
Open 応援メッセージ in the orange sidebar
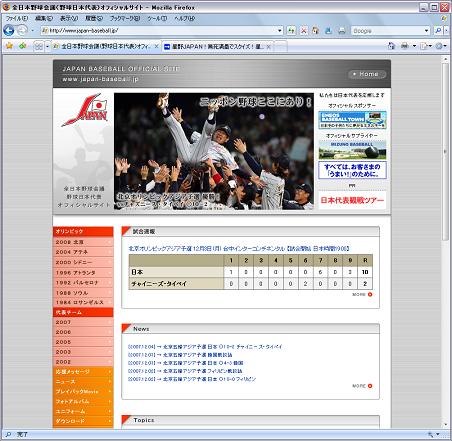pyautogui.click(x=83, y=371)
